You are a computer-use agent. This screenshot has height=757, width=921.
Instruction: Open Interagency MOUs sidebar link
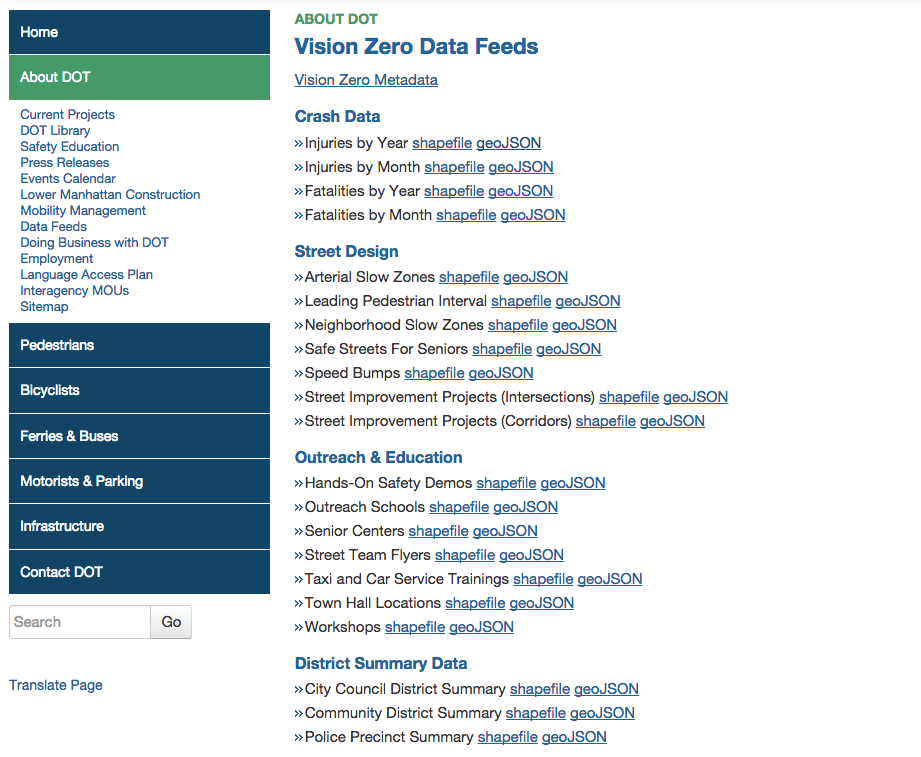click(x=75, y=290)
